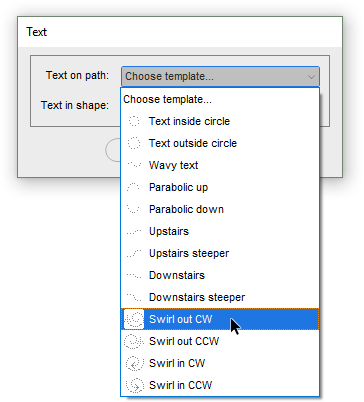The width and height of the screenshot is (364, 402).
Task: Click the Text dialog title bar
Action: tap(180, 32)
